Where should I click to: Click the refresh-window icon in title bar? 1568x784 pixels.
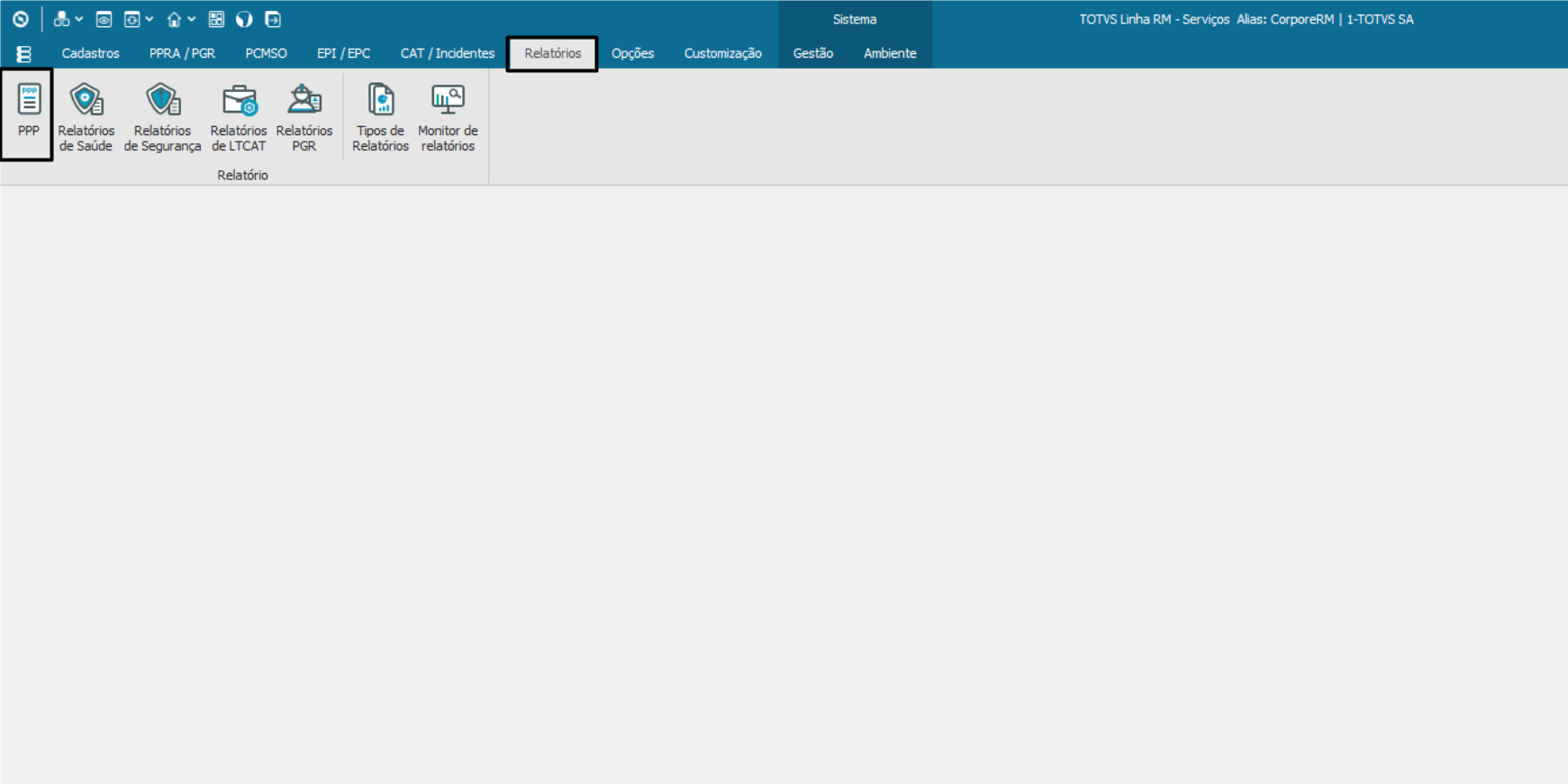click(x=131, y=19)
